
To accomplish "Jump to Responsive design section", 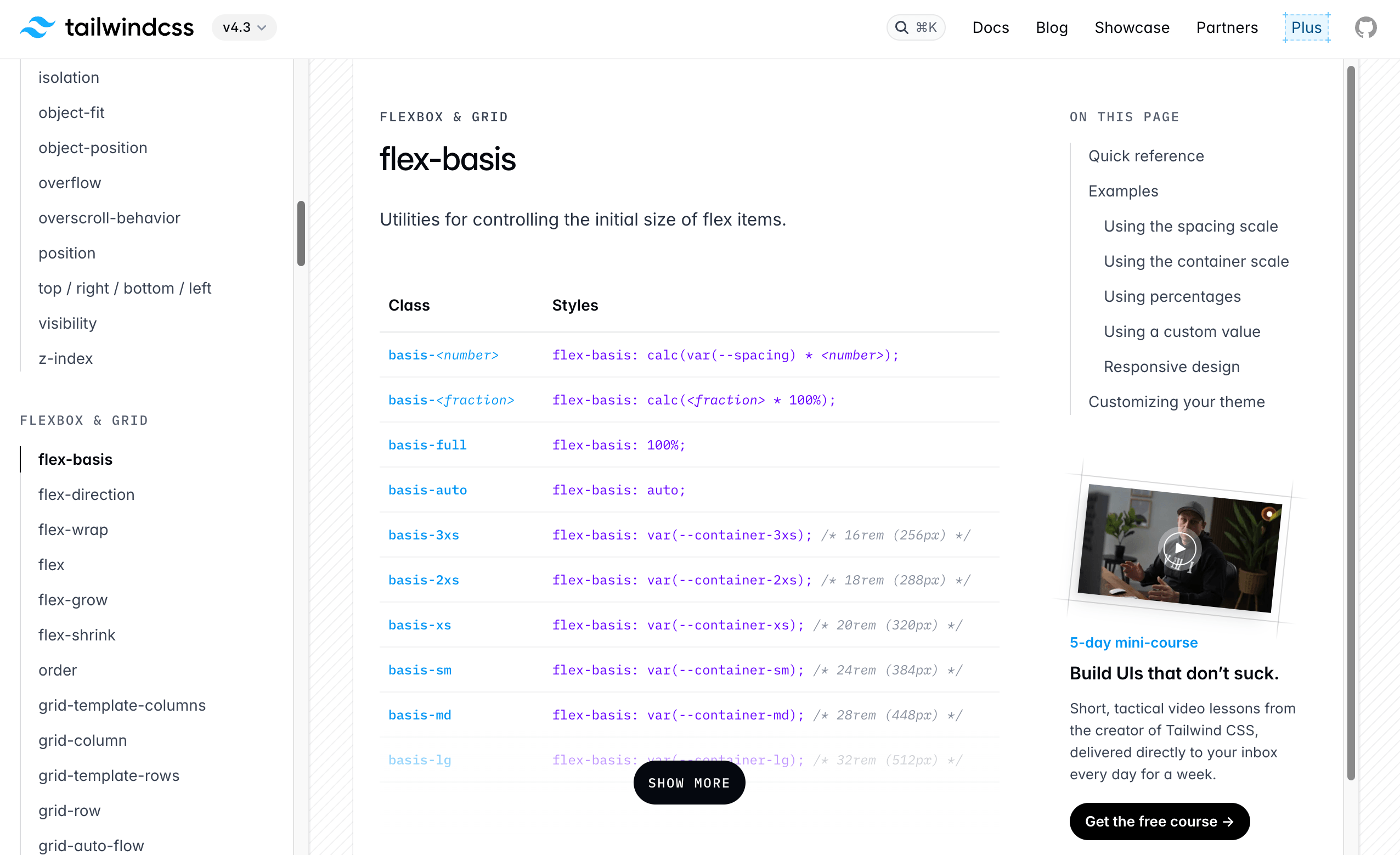I will tap(1171, 367).
